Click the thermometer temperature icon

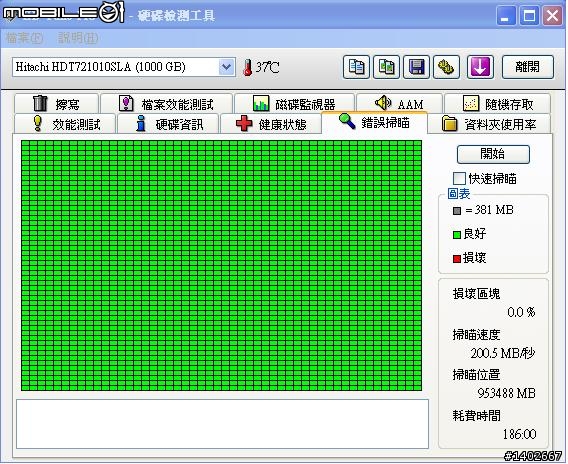(x=248, y=67)
